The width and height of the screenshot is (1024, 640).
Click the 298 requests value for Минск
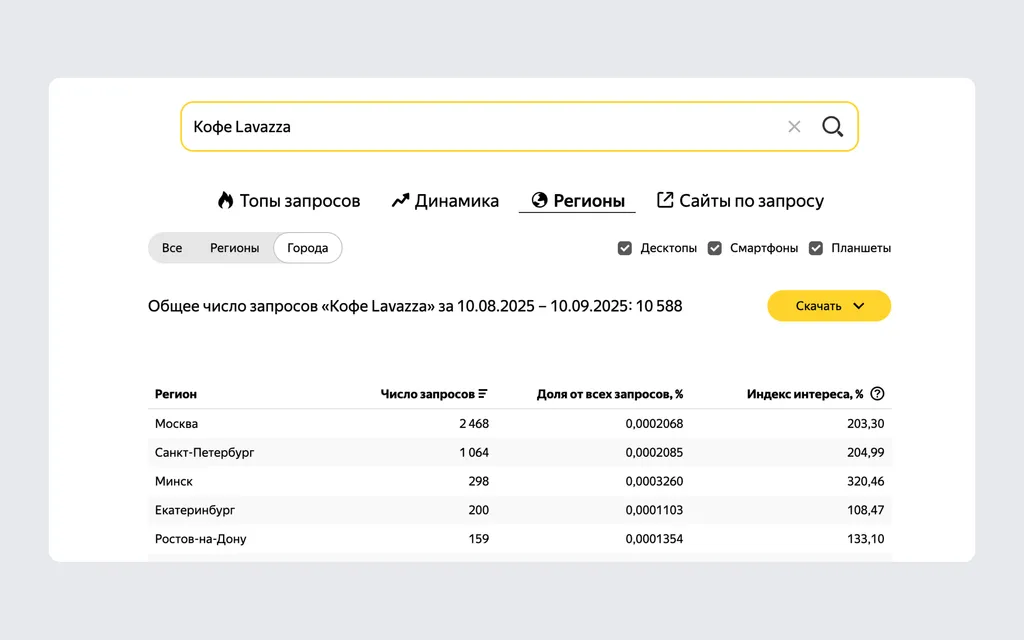point(479,481)
